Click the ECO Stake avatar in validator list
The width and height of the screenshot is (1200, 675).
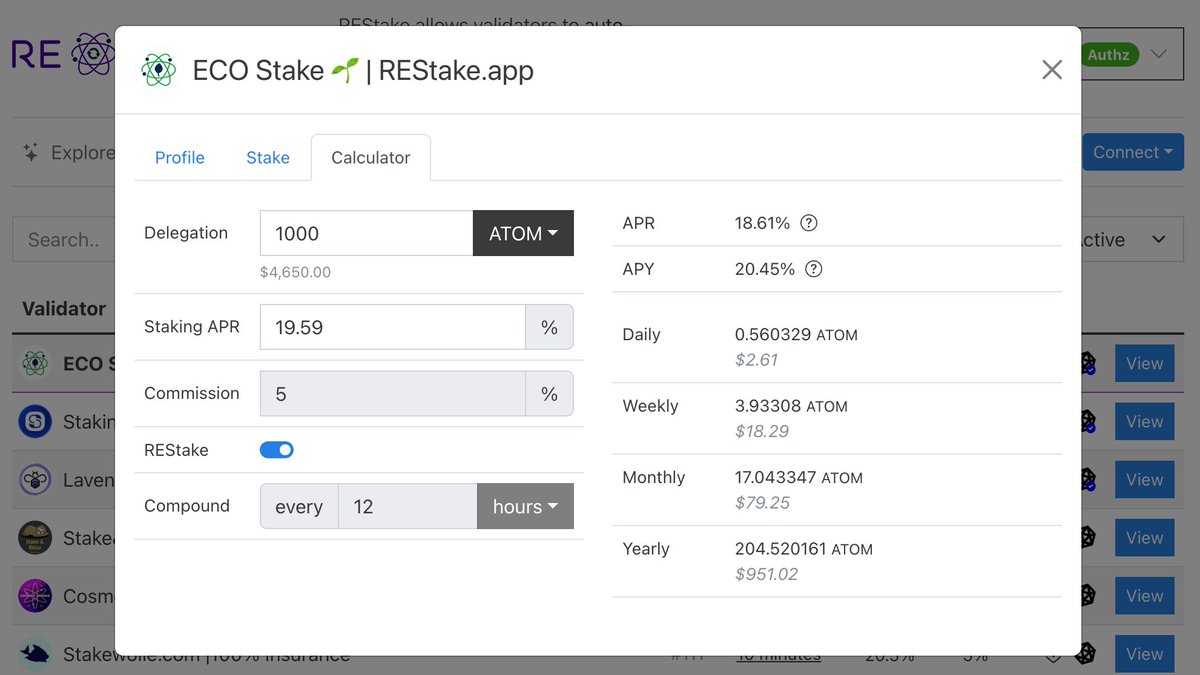coord(35,363)
